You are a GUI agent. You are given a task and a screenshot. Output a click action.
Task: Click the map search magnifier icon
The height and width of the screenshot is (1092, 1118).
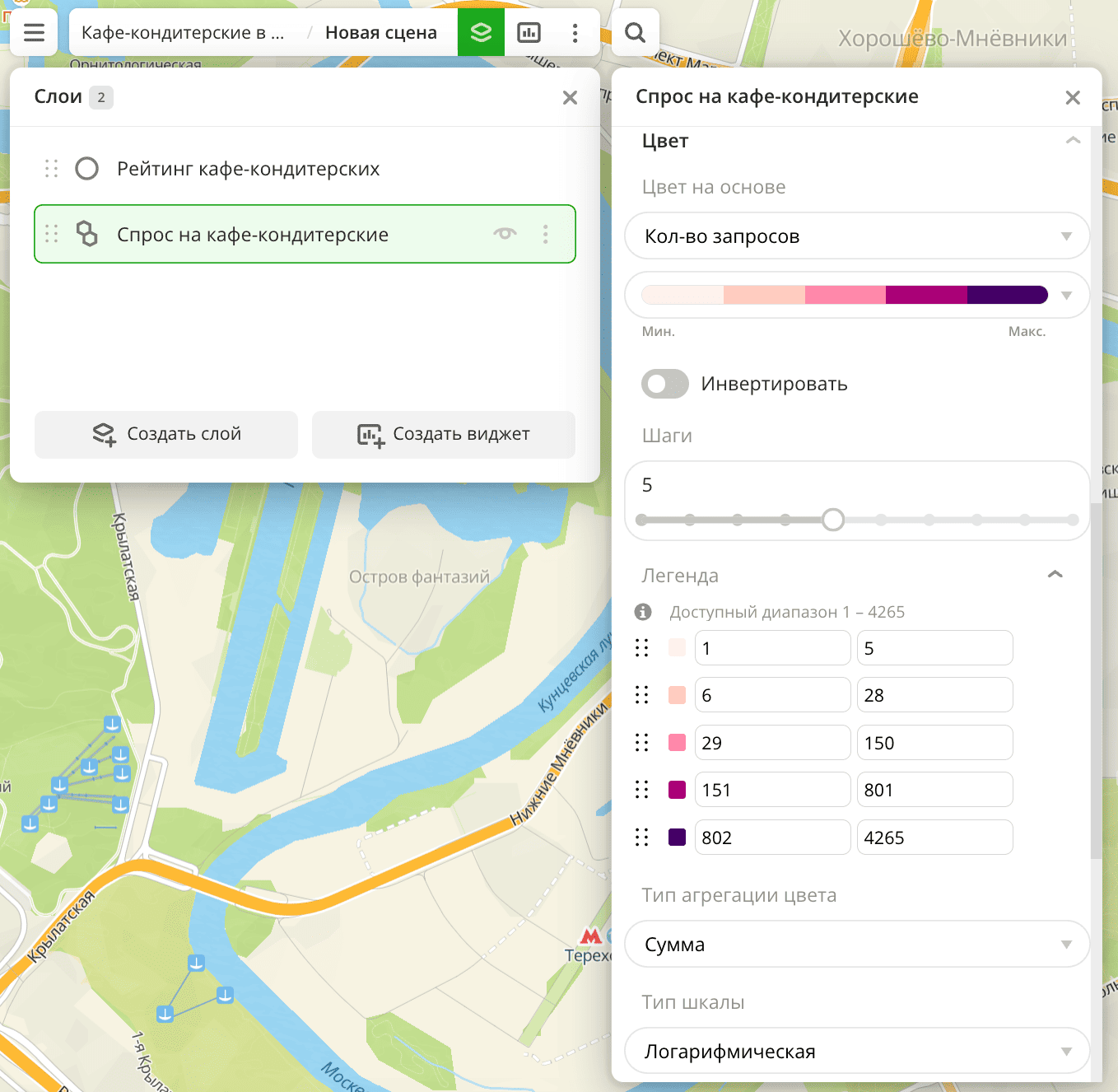coord(635,32)
